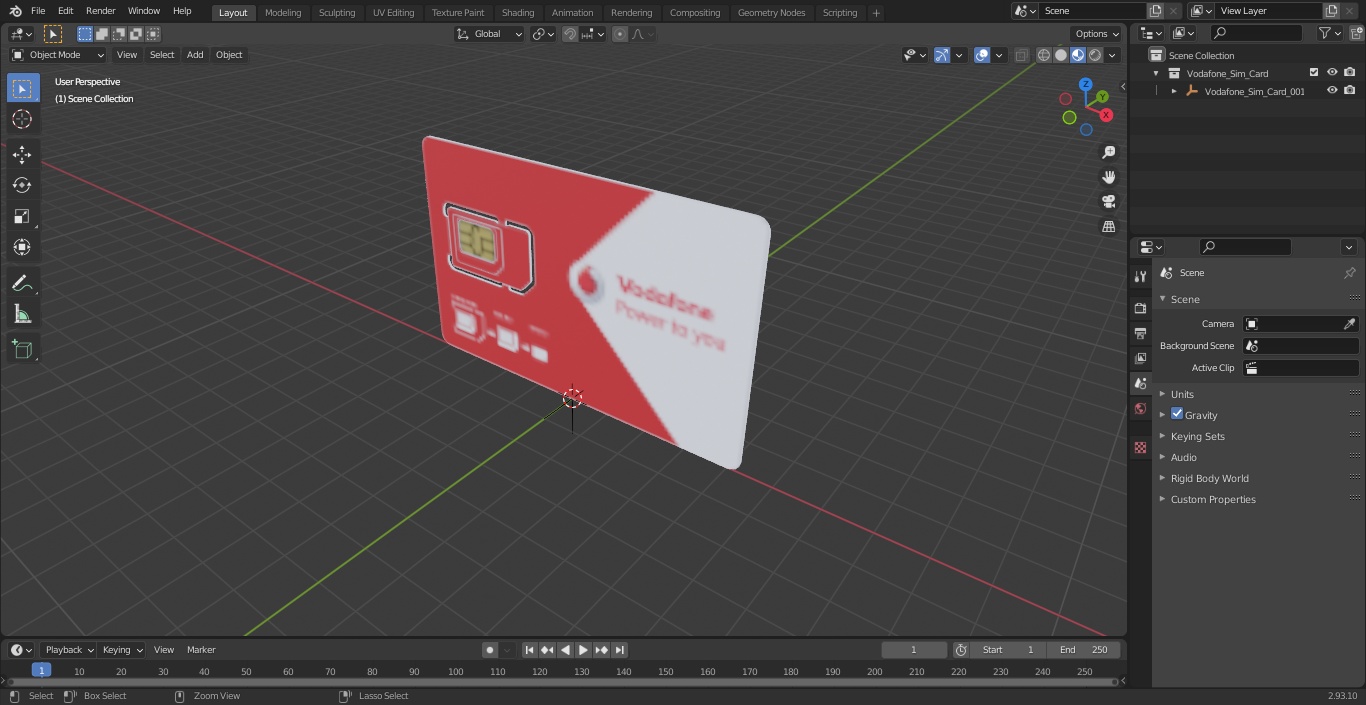The width and height of the screenshot is (1366, 705).
Task: Open the Output properties tab
Action: click(1140, 333)
